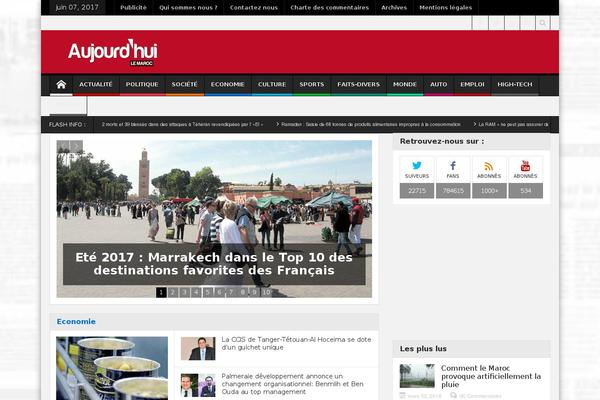Open the Palmeraie développement article thumbnail
This screenshot has height=400, width=600.
click(198, 385)
